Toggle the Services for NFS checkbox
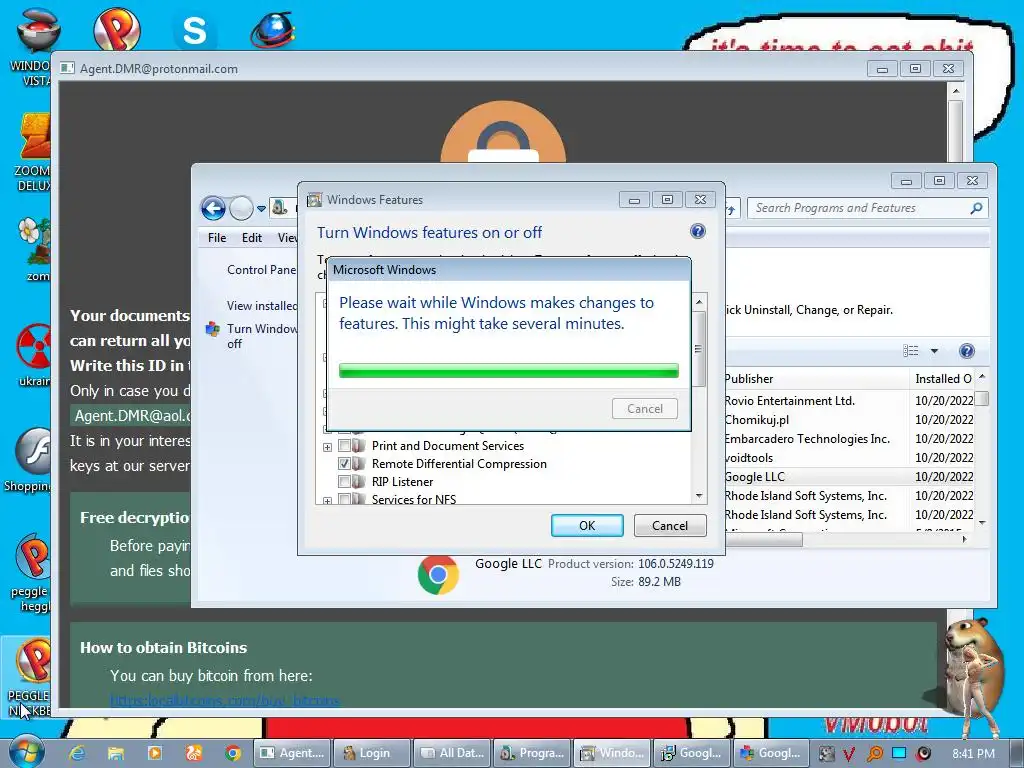The image size is (1024, 768). [344, 500]
